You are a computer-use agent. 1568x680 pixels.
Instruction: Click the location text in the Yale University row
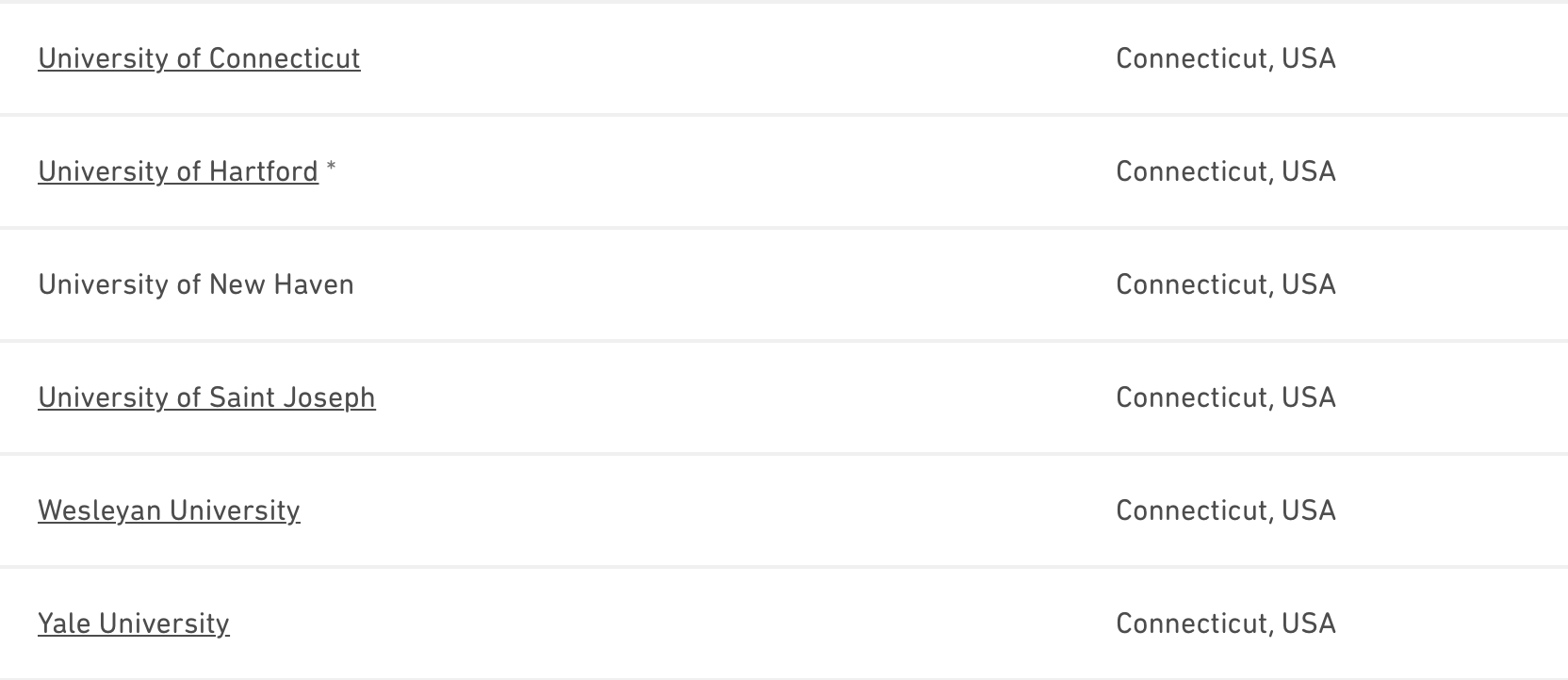click(1225, 623)
